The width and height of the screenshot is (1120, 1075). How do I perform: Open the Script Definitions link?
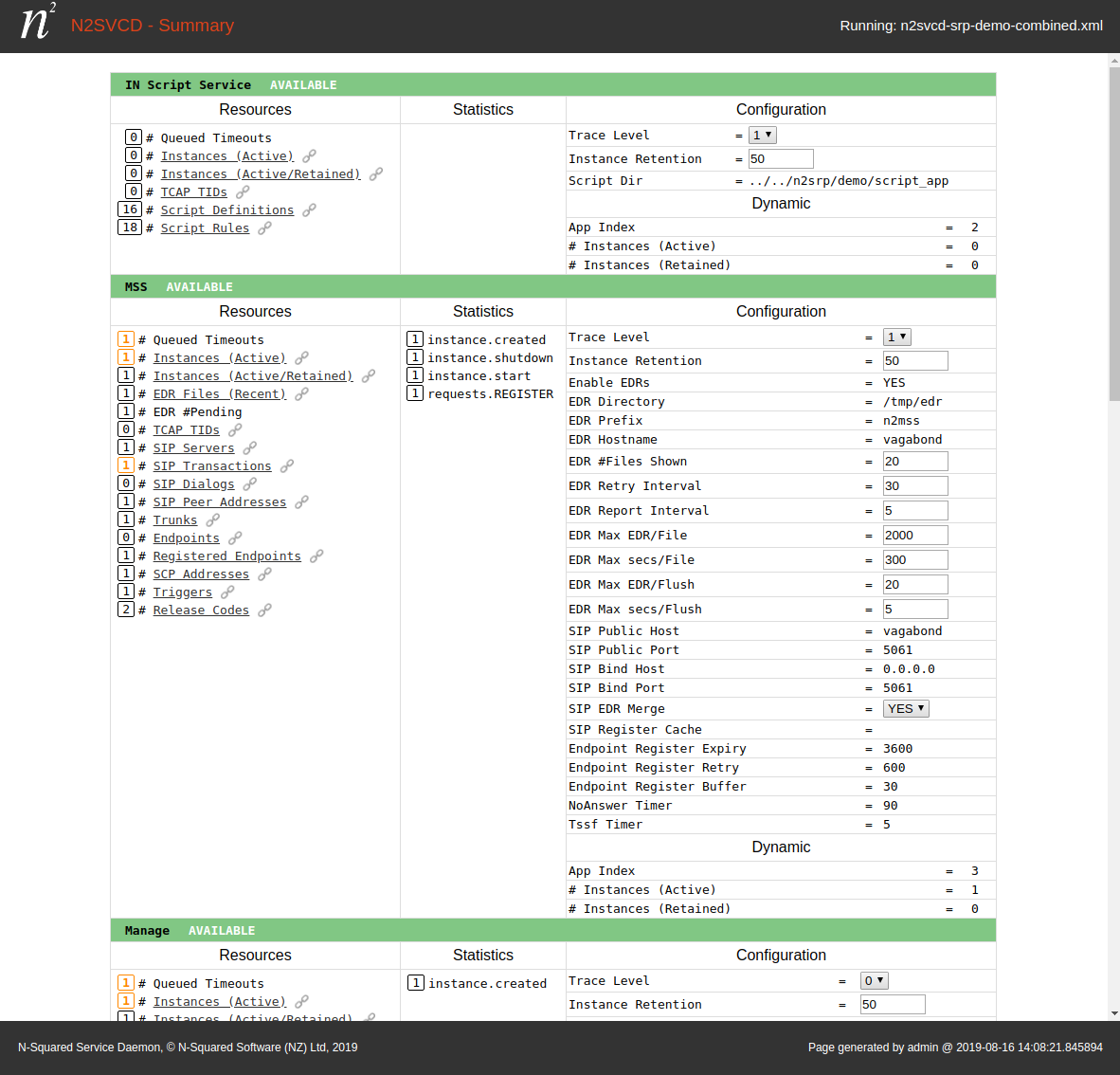(226, 210)
